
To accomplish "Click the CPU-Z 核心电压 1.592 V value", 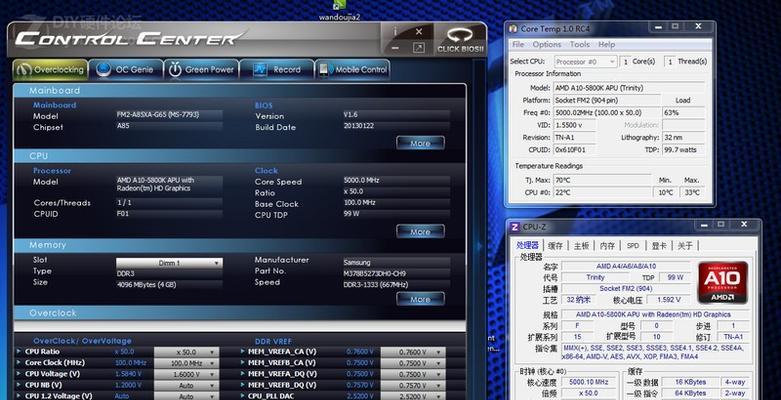I will pyautogui.click(x=668, y=300).
